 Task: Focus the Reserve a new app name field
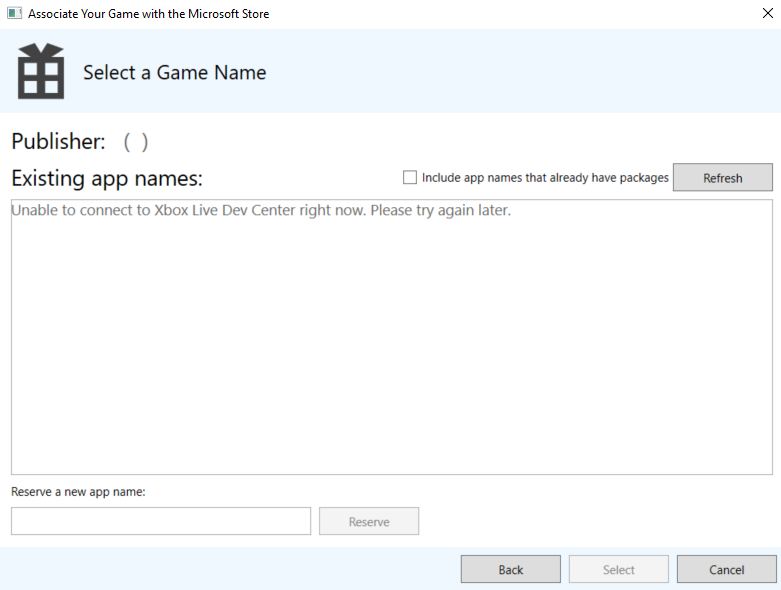click(x=161, y=521)
